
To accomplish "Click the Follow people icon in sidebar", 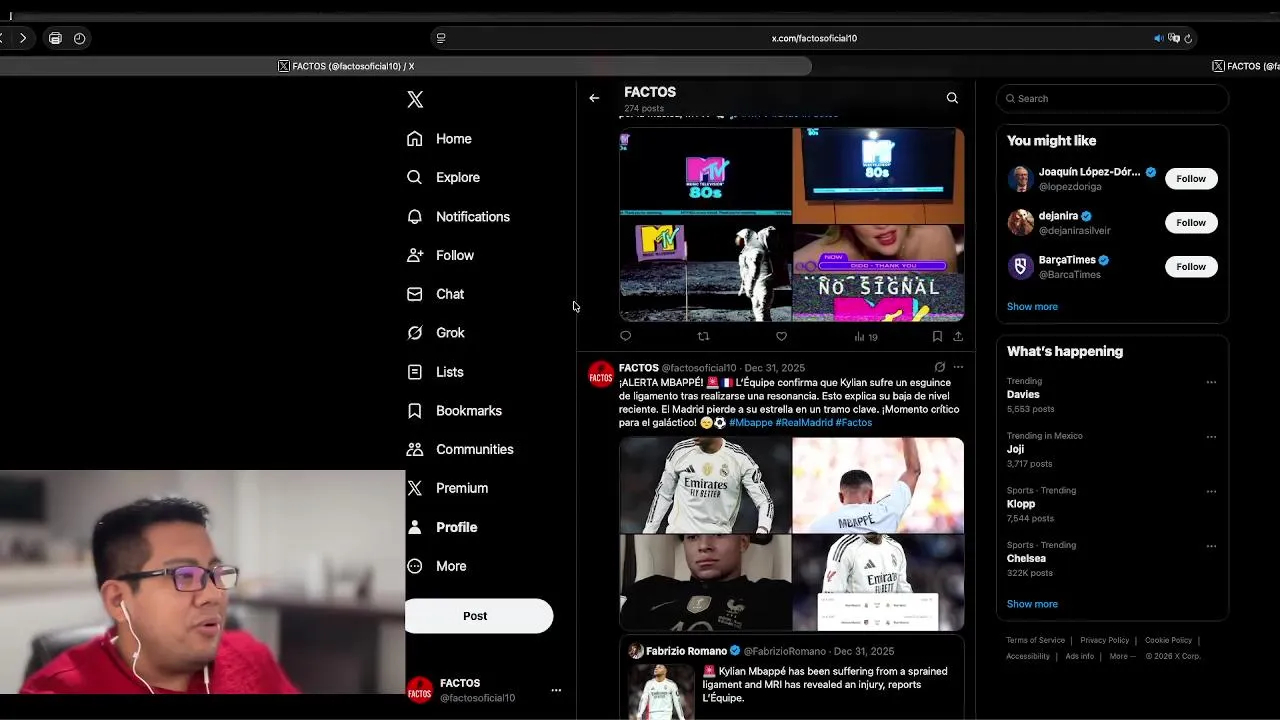I will pyautogui.click(x=415, y=255).
